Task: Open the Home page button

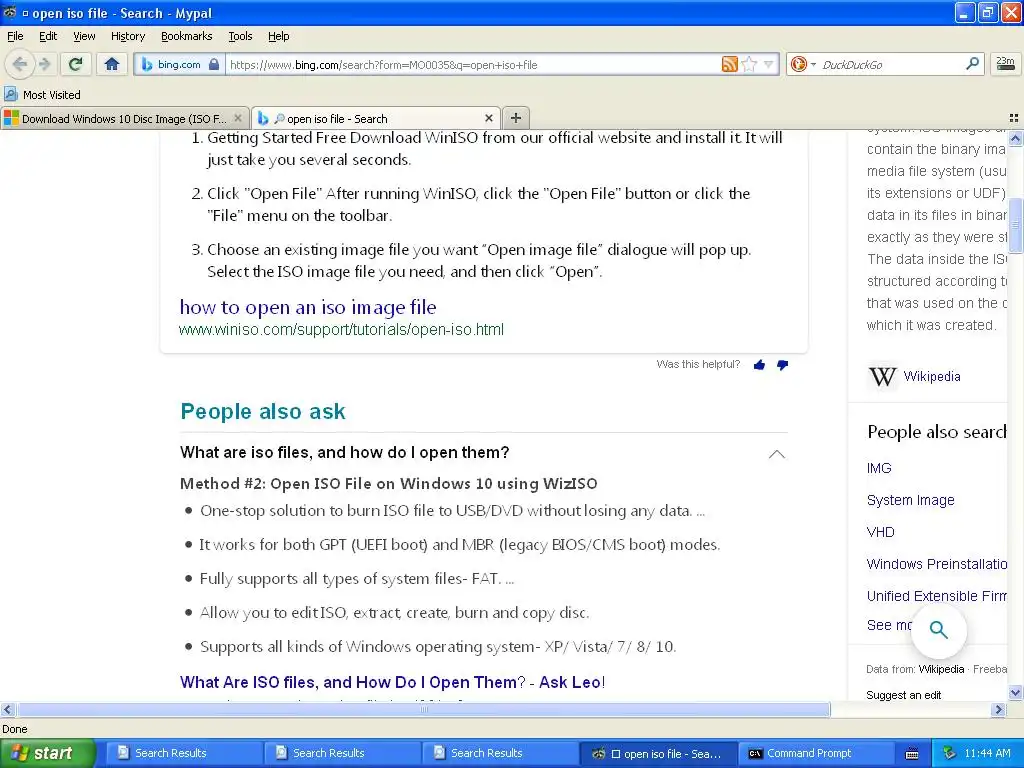Action: coord(112,64)
